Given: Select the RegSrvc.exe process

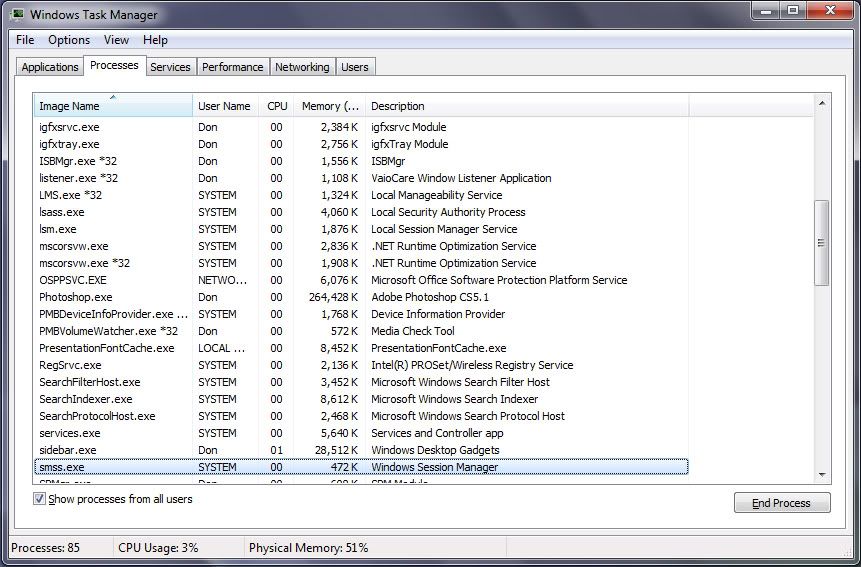Looking at the screenshot, I should (361, 365).
